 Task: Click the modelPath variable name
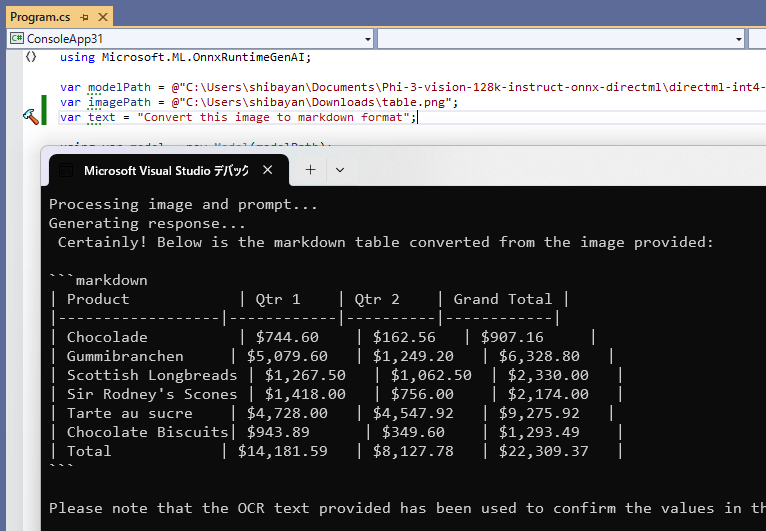click(x=119, y=87)
